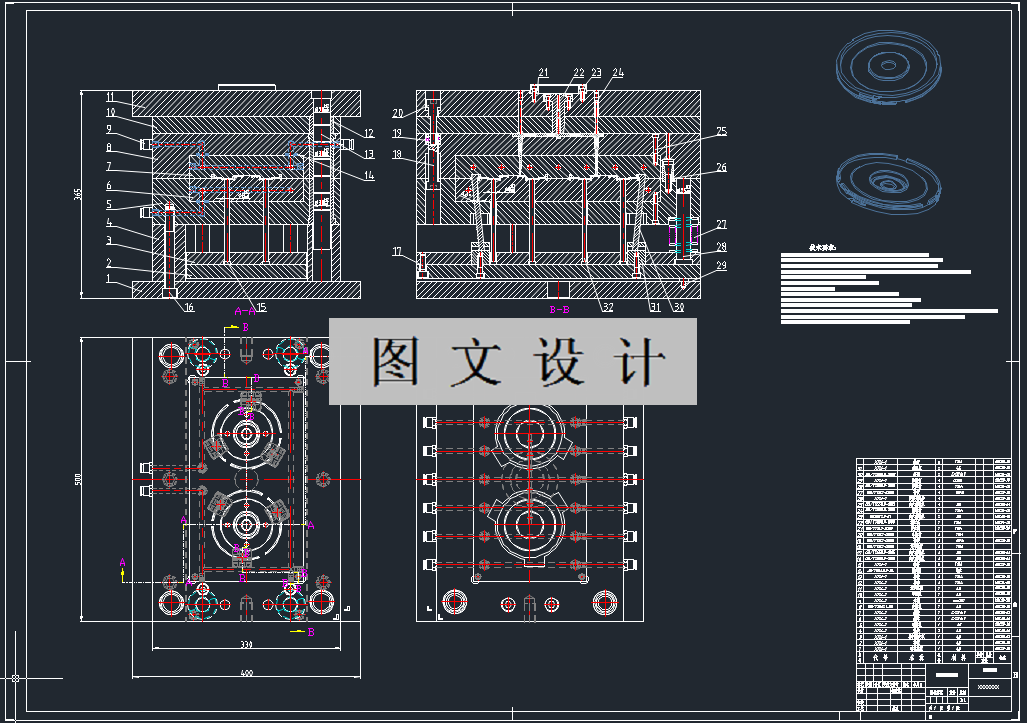
Task: Select part balloon number 12
Action: click(x=369, y=134)
